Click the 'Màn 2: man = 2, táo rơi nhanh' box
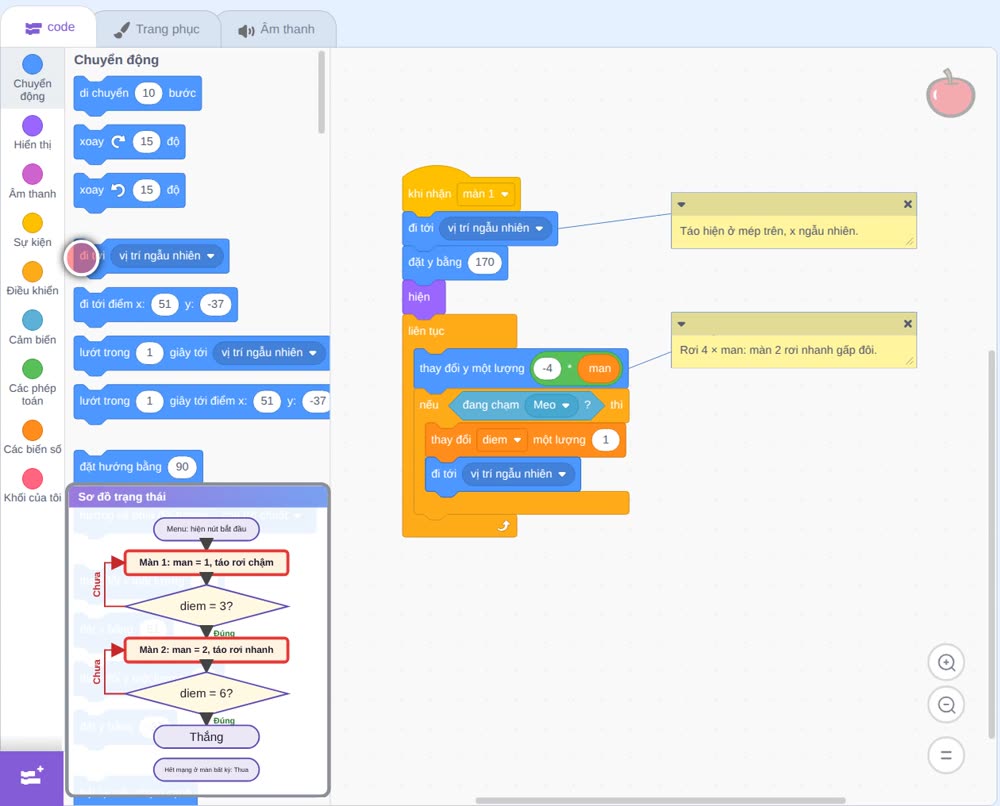This screenshot has width=1000, height=806. coord(206,650)
